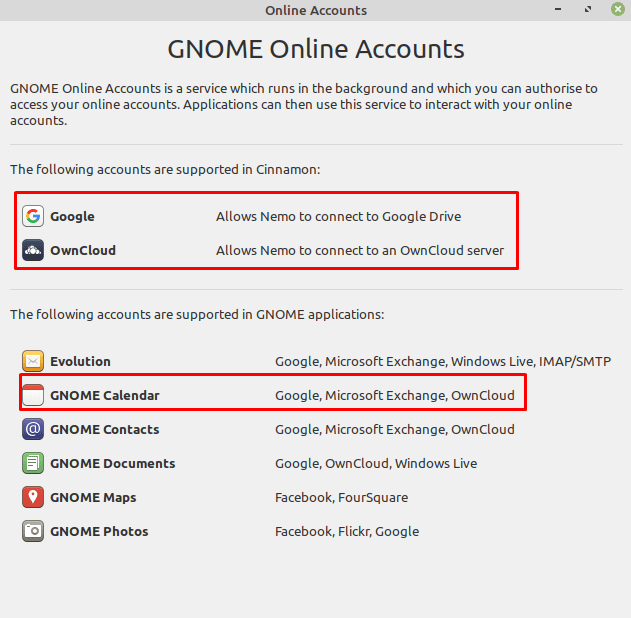Click Evolution's supported accounts list ending with IMAP/SMTP
This screenshot has width=631, height=618.
[443, 361]
